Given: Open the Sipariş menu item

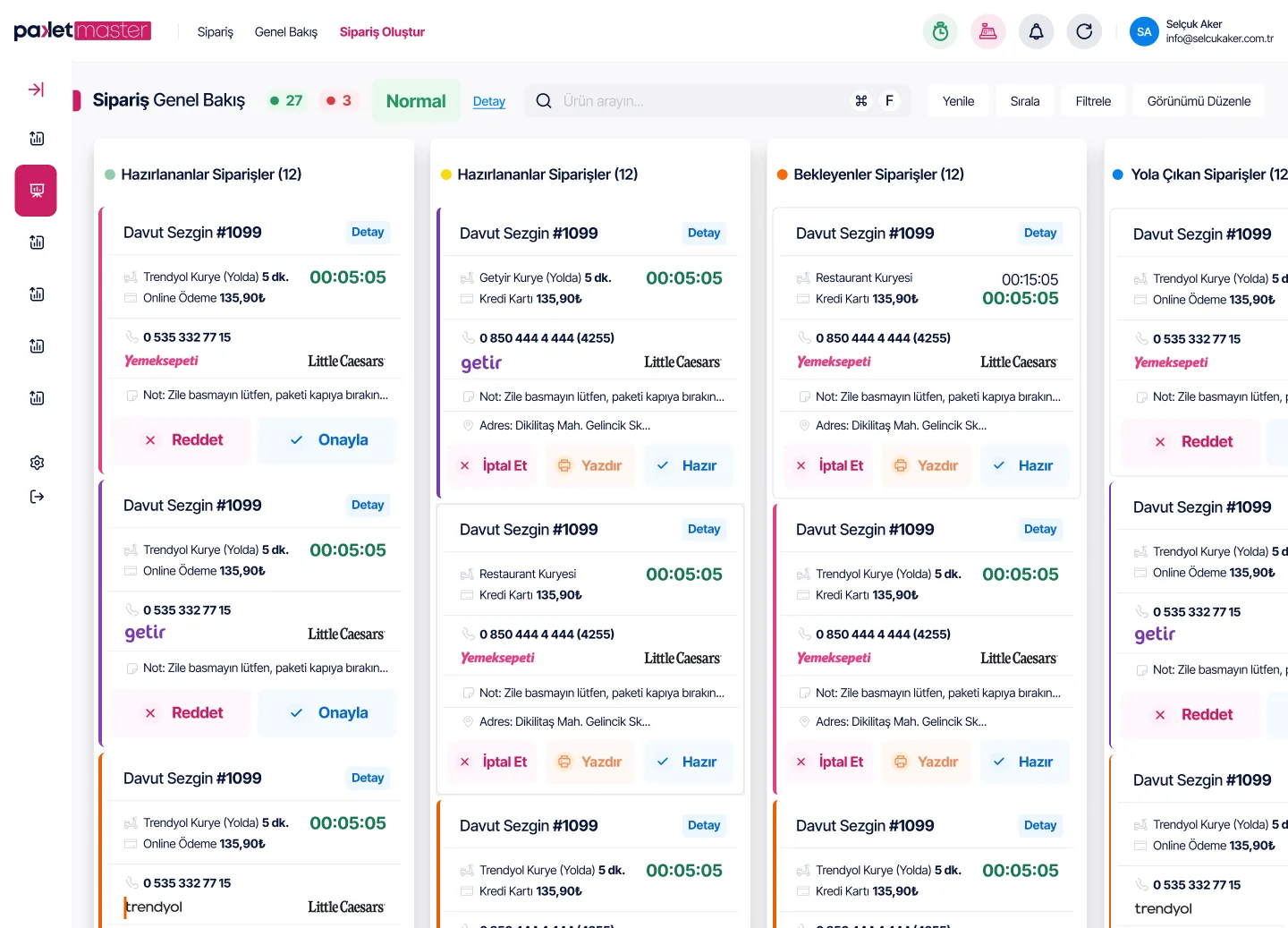Looking at the screenshot, I should (x=216, y=32).
